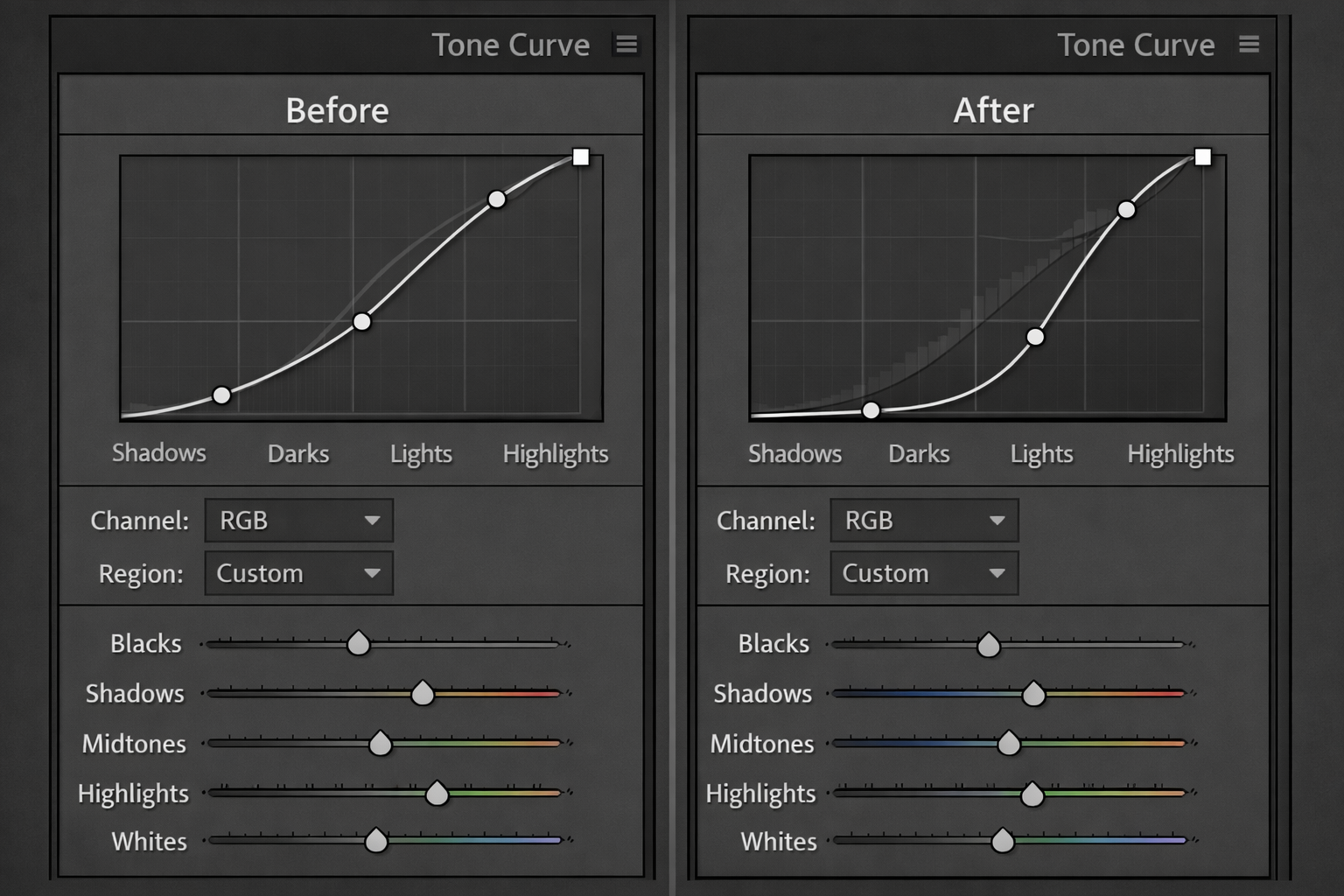Select the bottom-left control point on After curve

point(871,410)
